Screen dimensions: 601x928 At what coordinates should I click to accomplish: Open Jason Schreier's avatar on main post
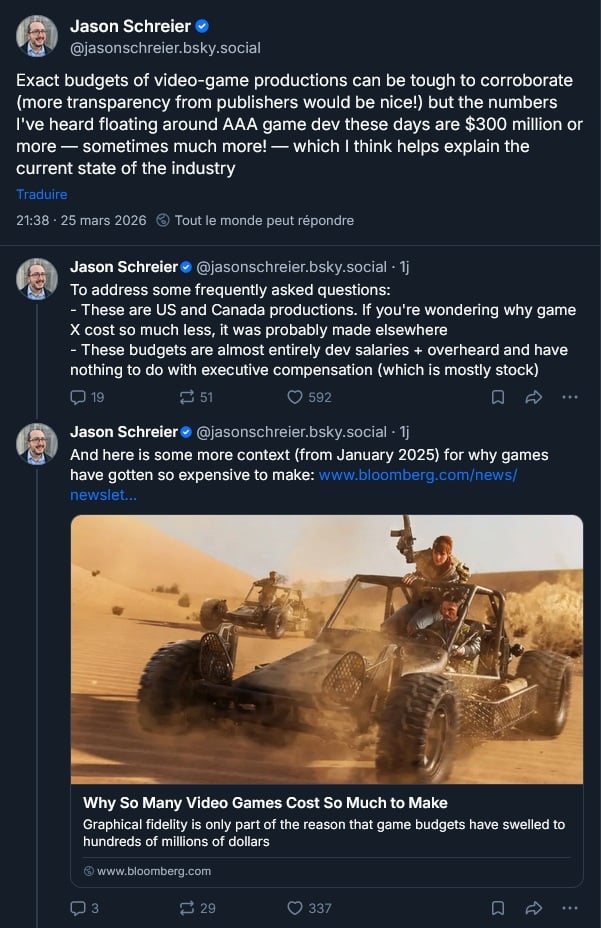[37, 36]
